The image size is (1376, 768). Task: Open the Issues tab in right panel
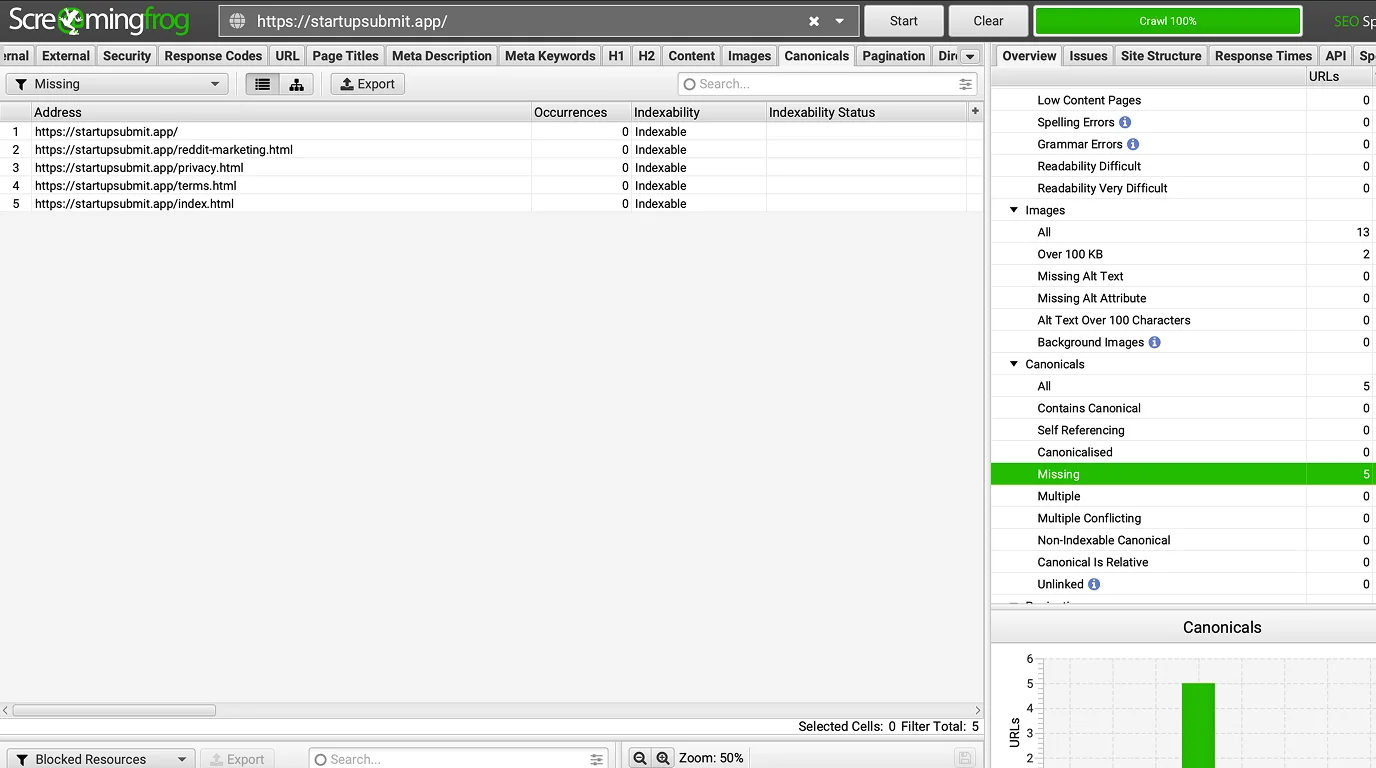pyautogui.click(x=1088, y=56)
